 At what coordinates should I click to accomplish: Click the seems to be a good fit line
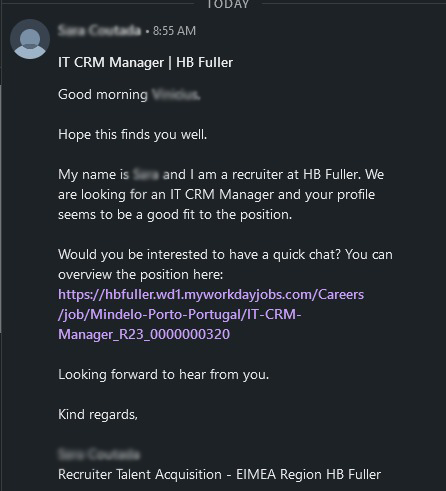pos(175,215)
